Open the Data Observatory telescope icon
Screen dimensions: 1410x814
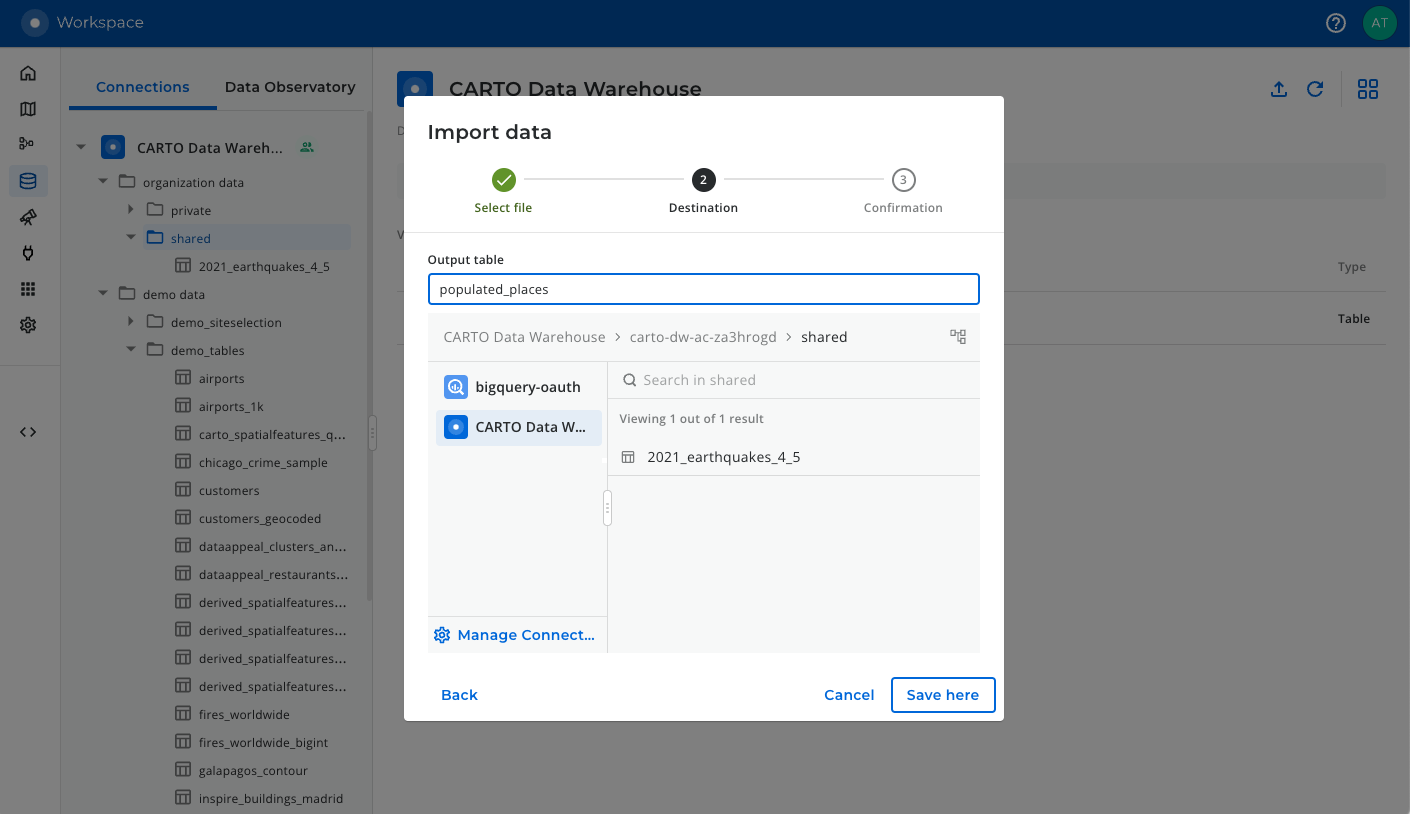click(28, 217)
